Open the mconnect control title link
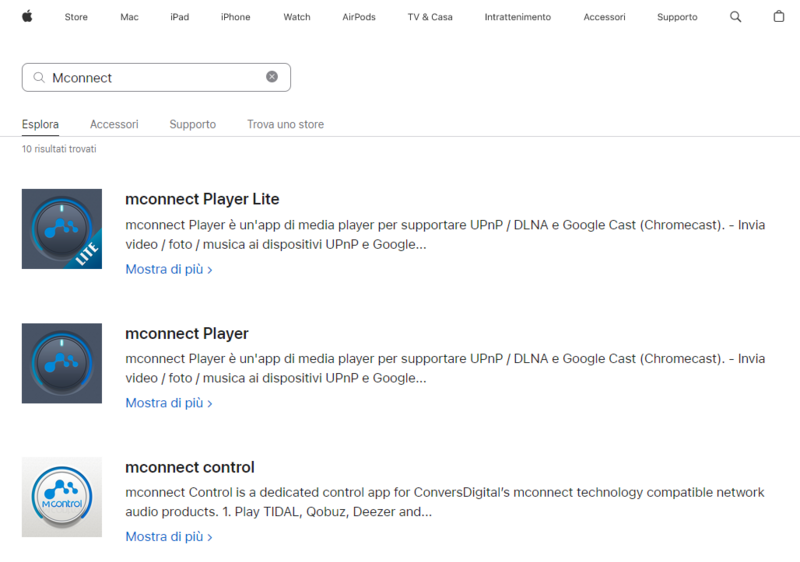800x562 pixels. click(190, 467)
